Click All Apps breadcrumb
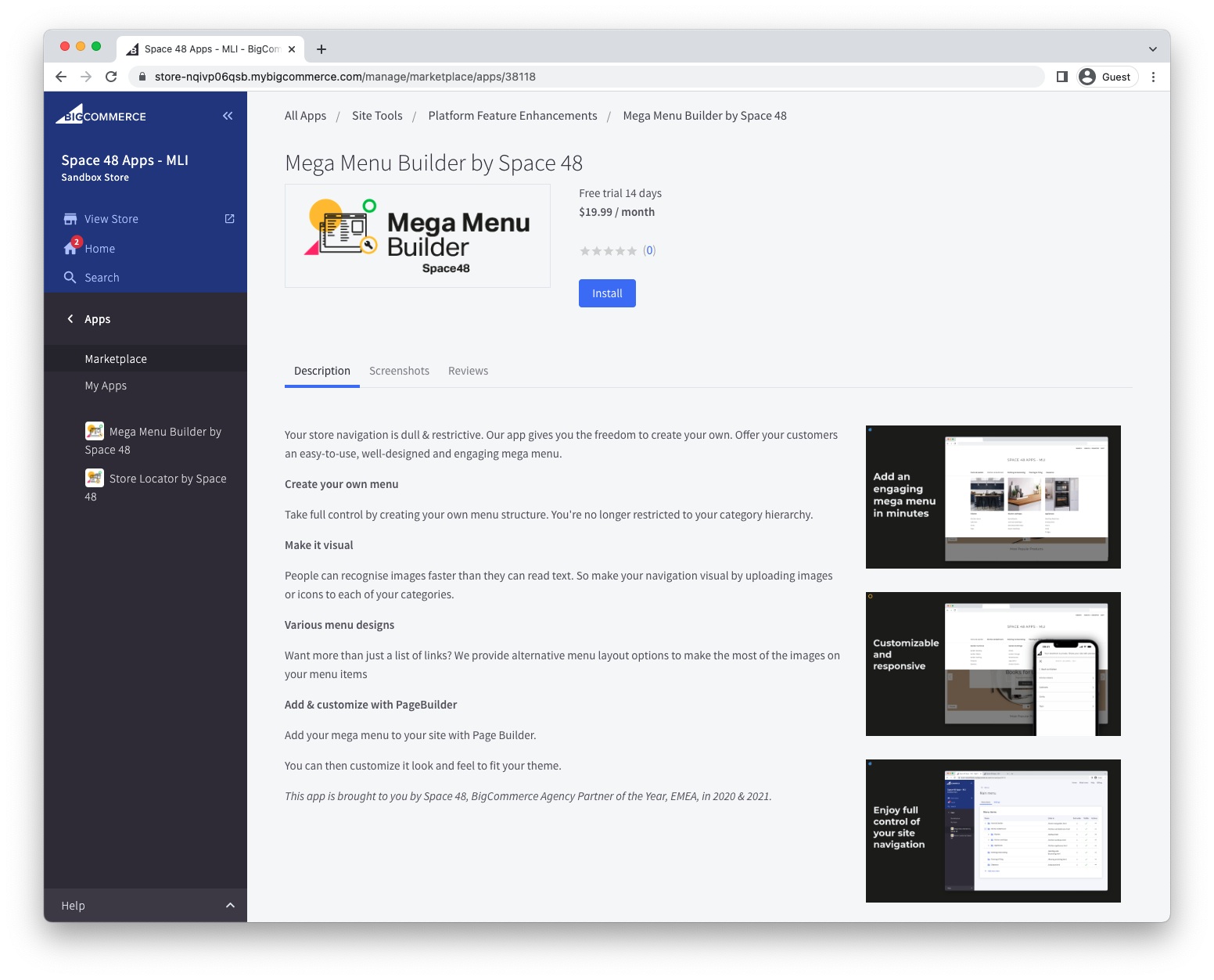The width and height of the screenshot is (1214, 980). coord(305,116)
